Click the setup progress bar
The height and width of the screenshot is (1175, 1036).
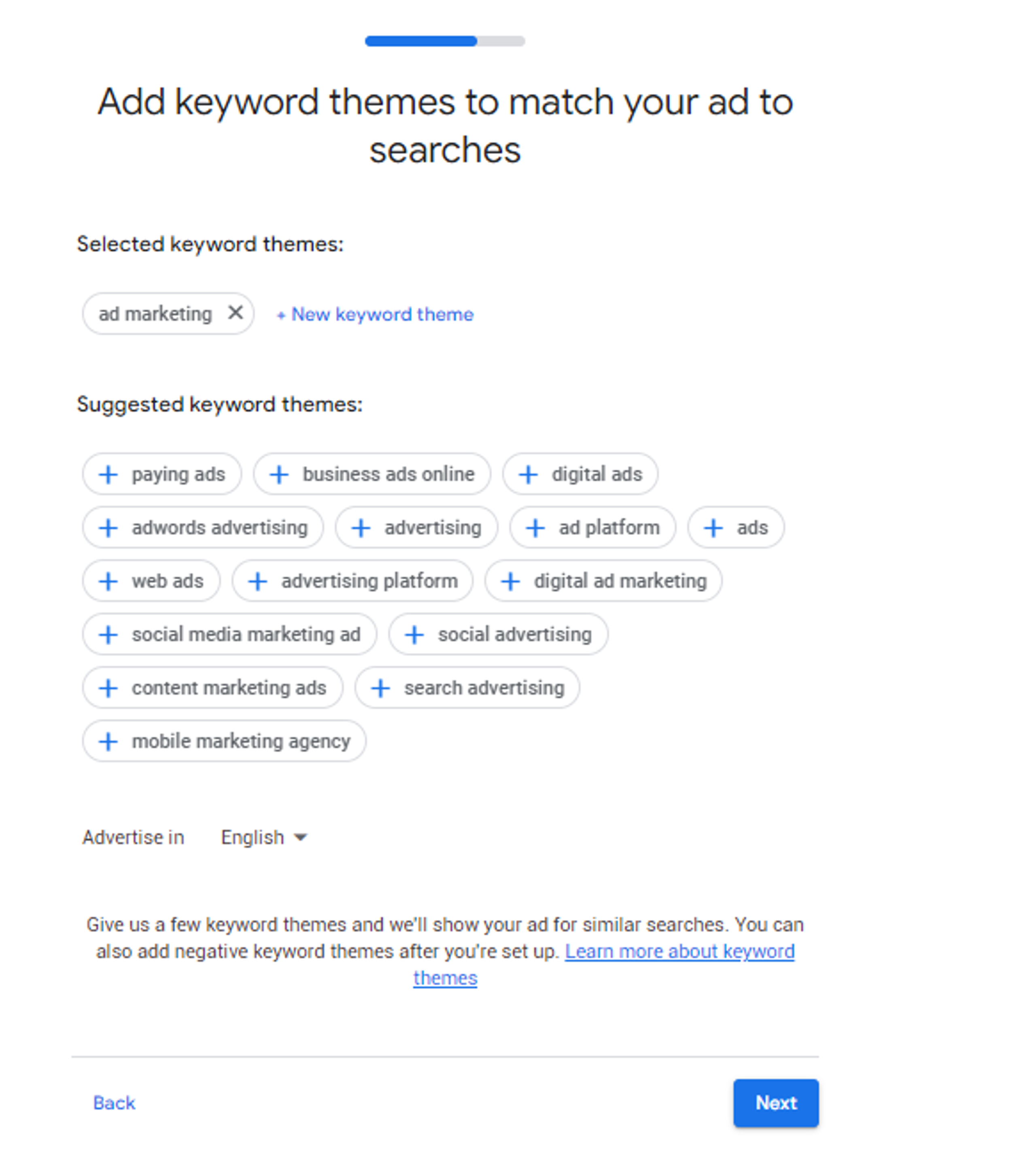(445, 41)
